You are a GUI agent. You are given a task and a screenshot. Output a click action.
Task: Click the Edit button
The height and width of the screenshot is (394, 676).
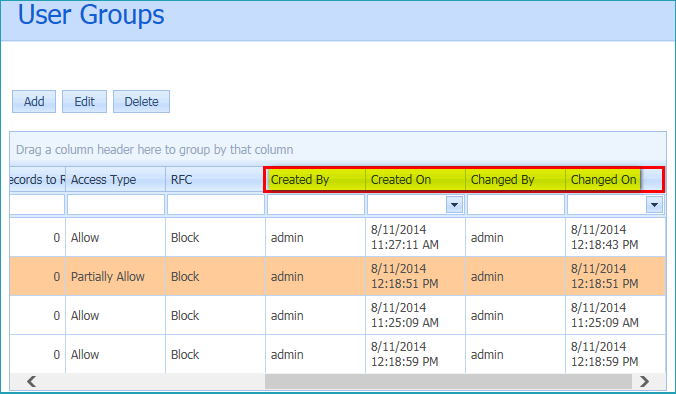[84, 102]
